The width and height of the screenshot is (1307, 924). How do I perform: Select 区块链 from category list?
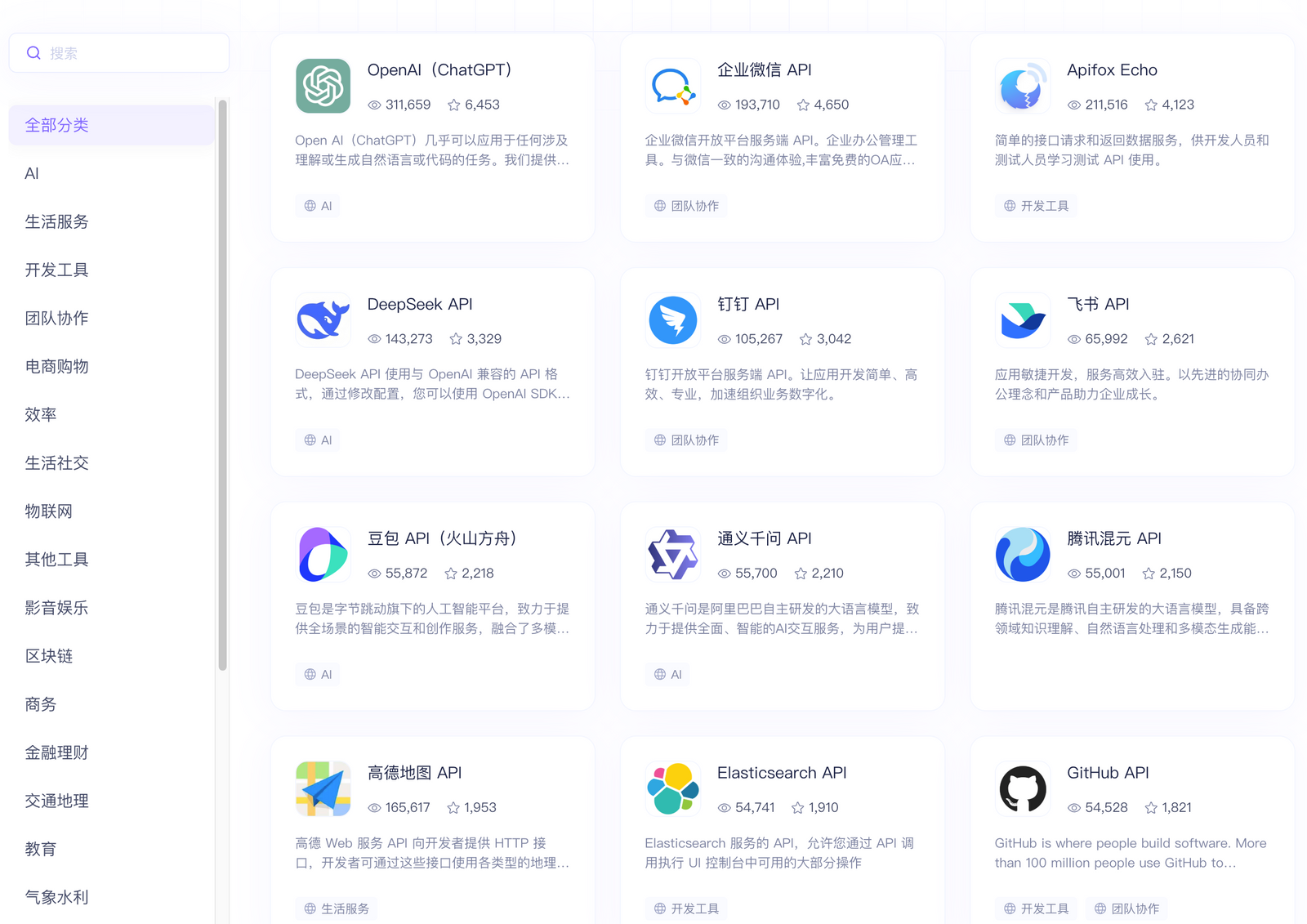(49, 656)
